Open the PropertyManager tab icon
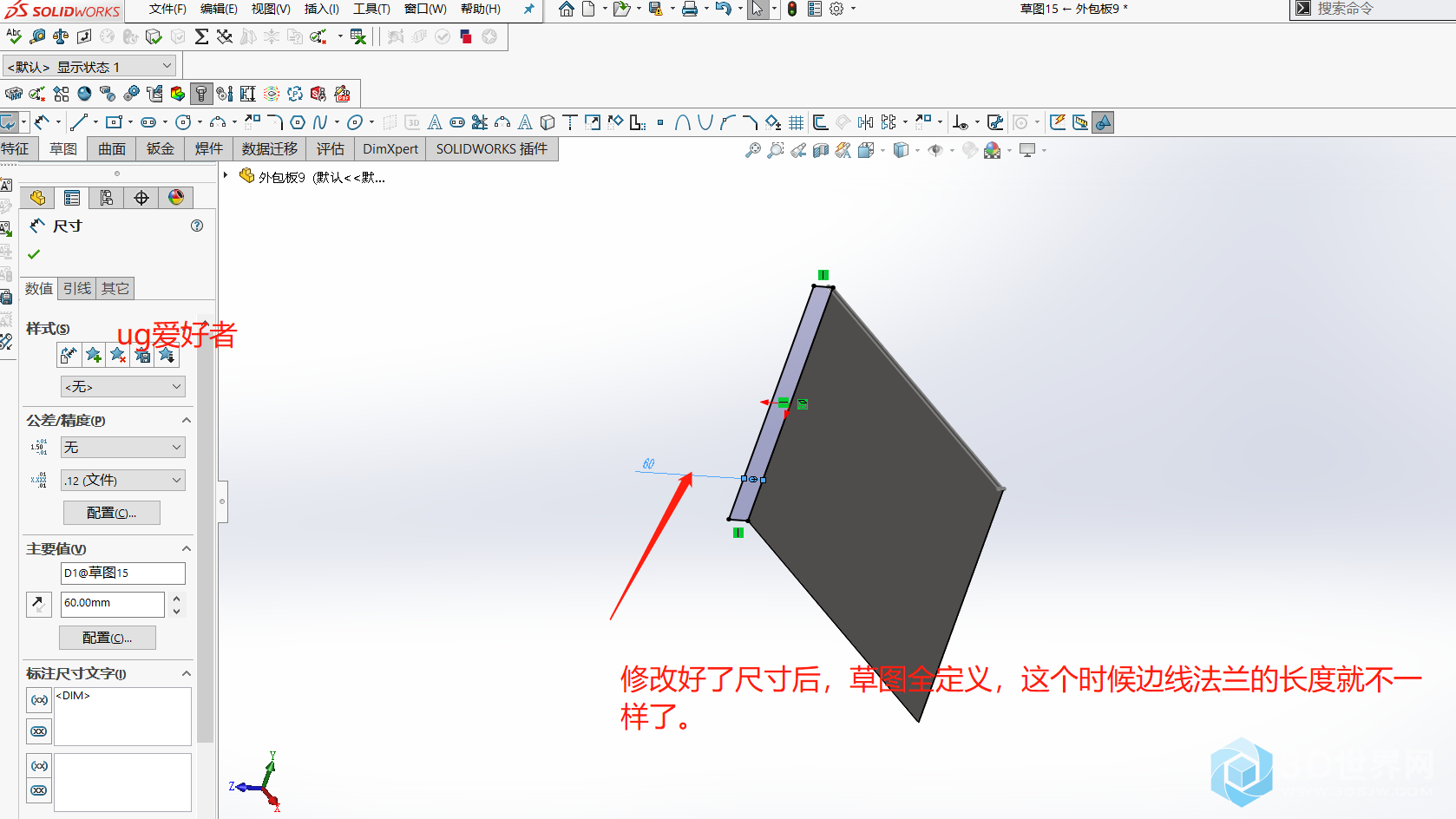The width and height of the screenshot is (1456, 819). [x=72, y=198]
